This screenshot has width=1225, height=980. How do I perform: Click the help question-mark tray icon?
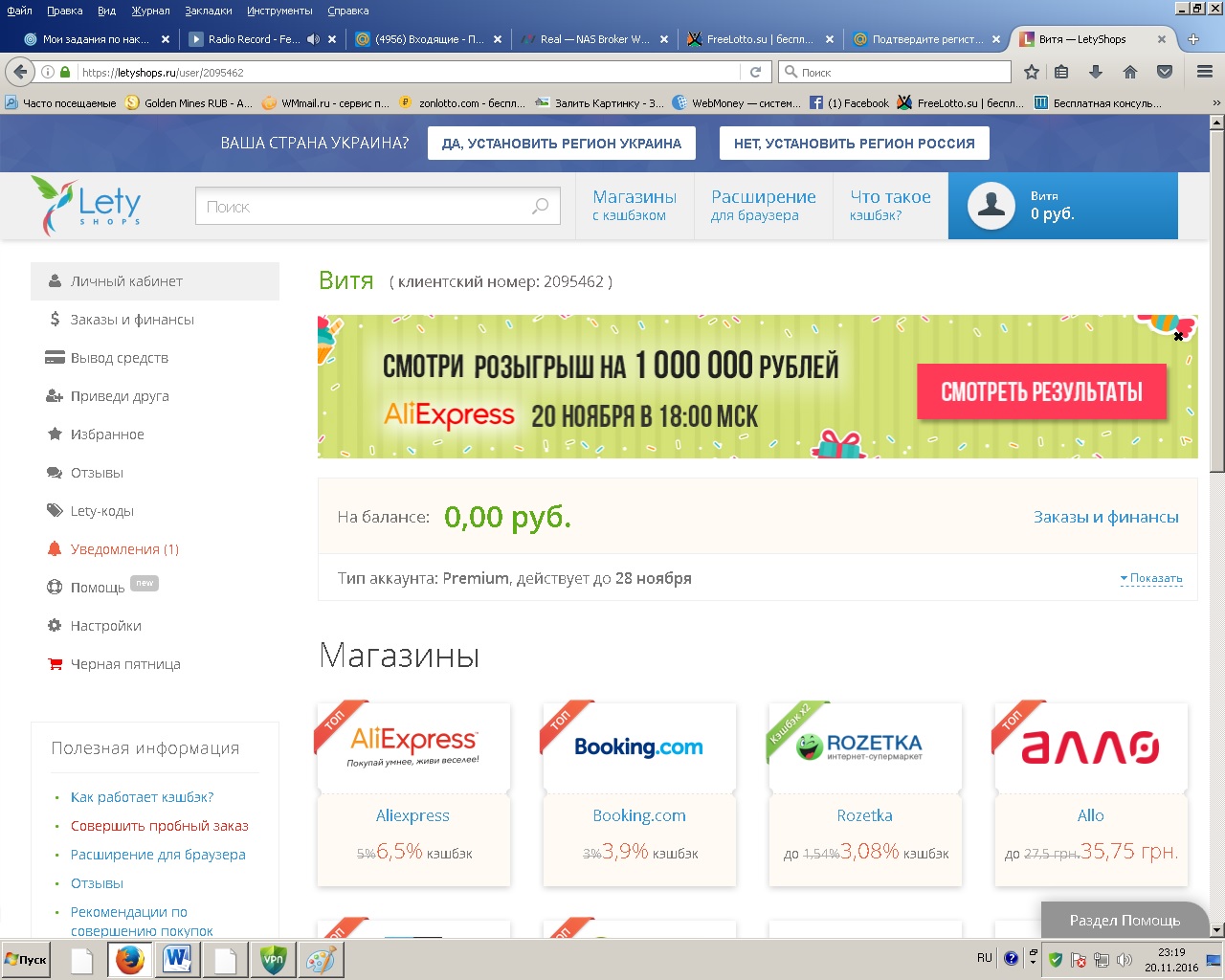1011,958
